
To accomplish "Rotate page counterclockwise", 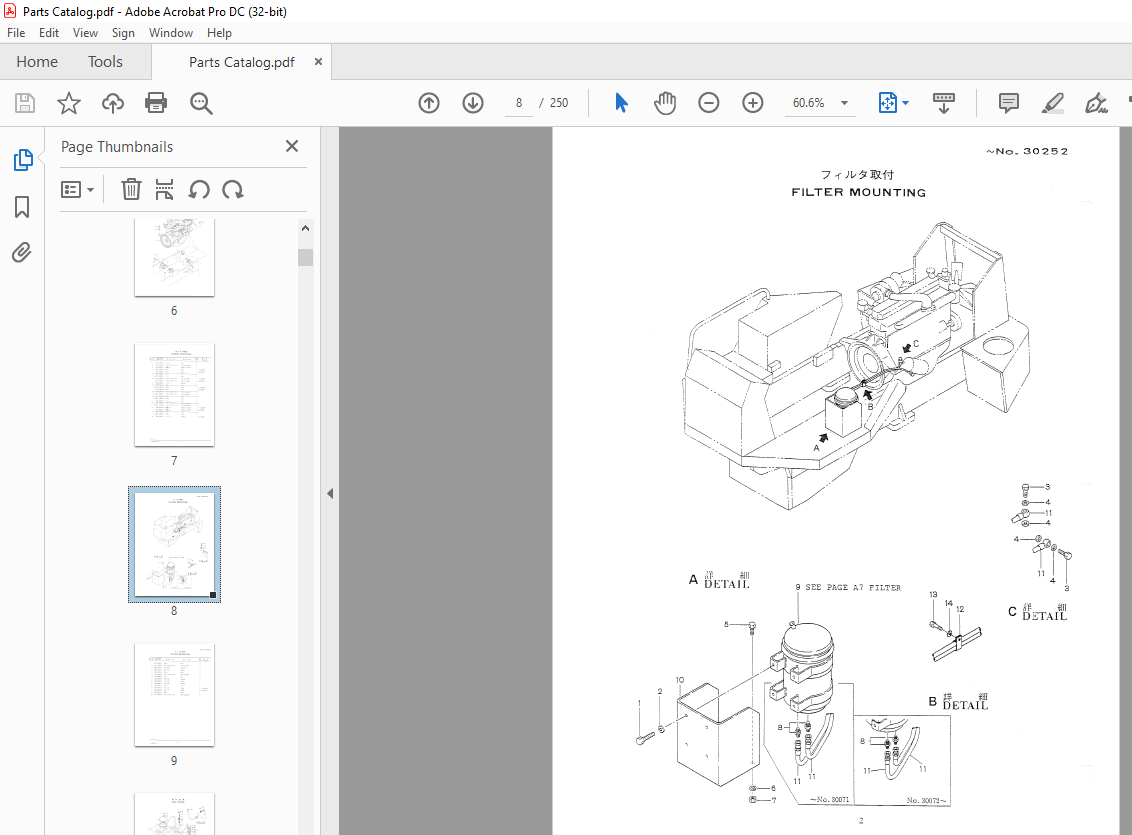I will (199, 190).
